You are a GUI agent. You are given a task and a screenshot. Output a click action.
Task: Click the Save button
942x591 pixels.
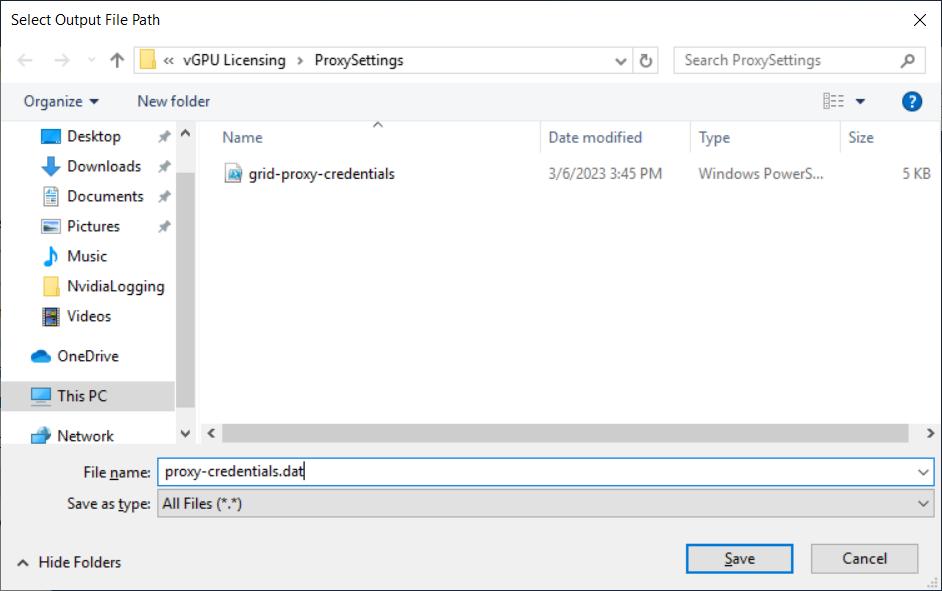tap(739, 559)
